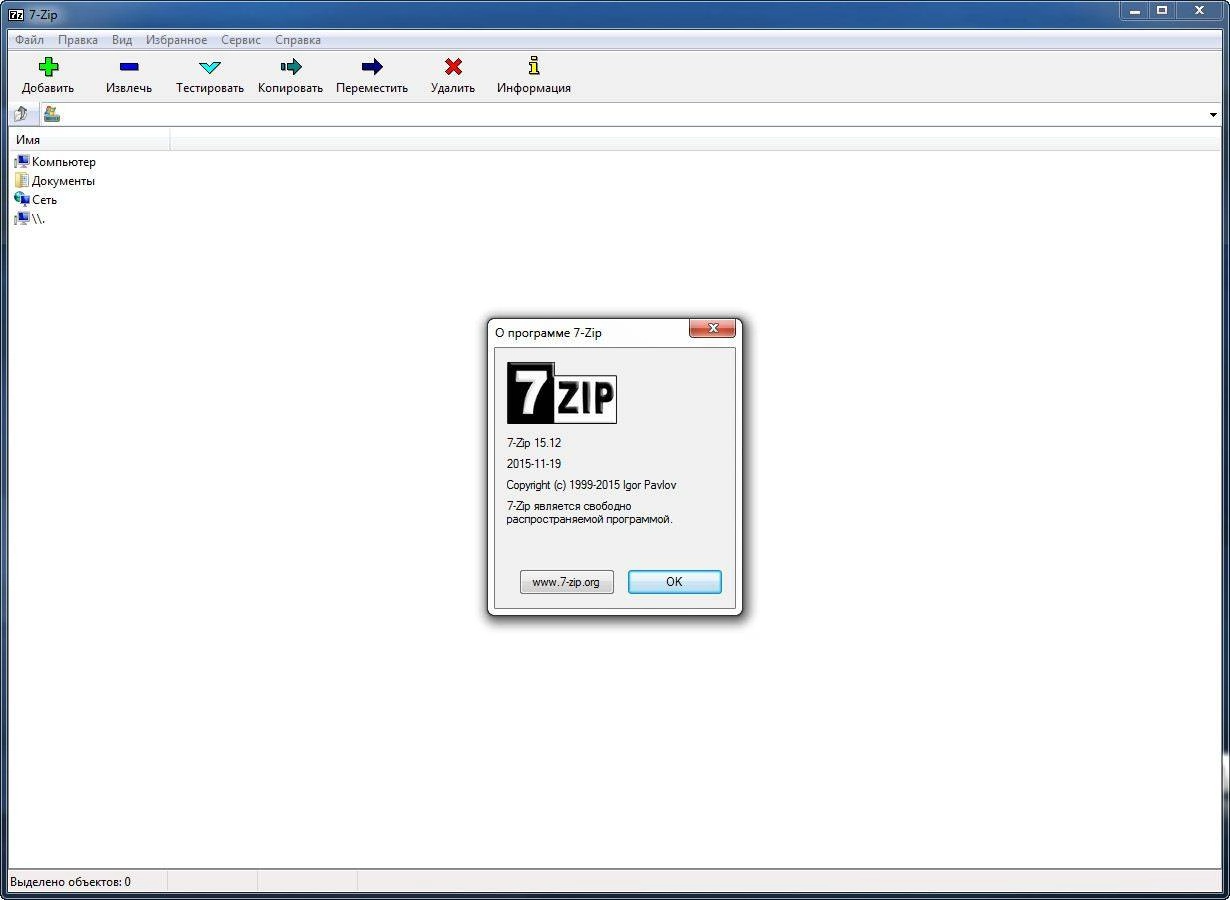Click the Переместить blue arrow icon

point(372,67)
